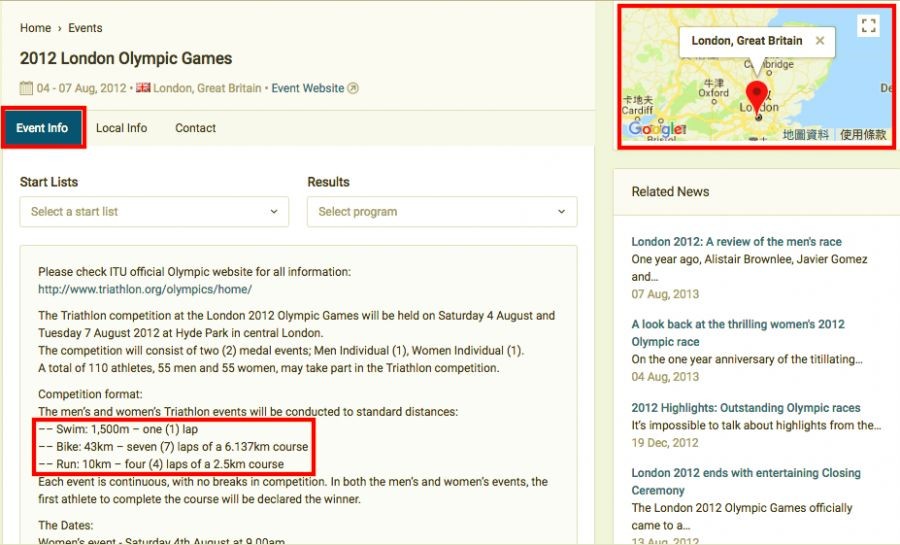Open the triathlon.org/olympics/home link
900x545 pixels.
[145, 289]
